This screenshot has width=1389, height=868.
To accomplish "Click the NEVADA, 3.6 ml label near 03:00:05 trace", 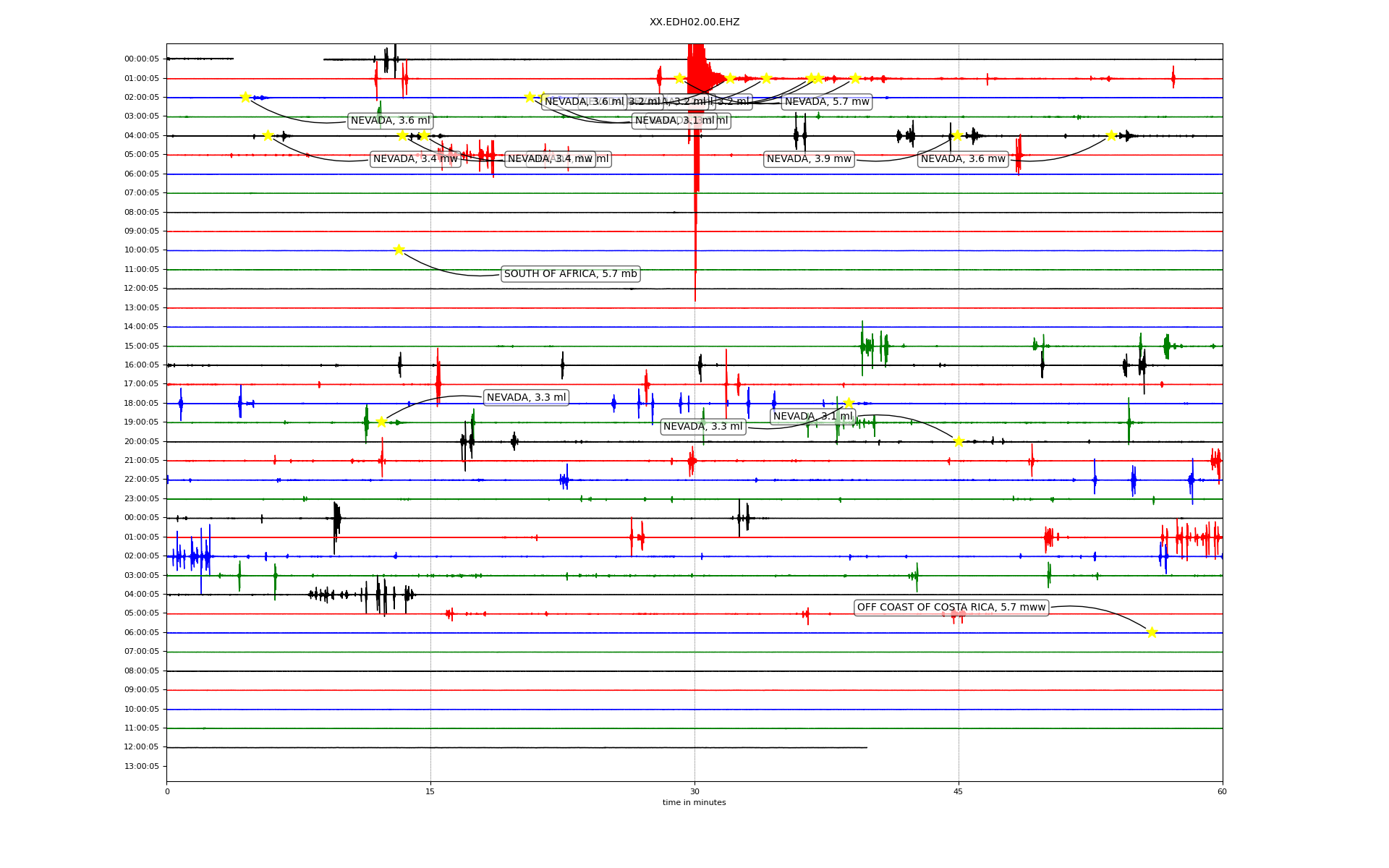I will [390, 121].
